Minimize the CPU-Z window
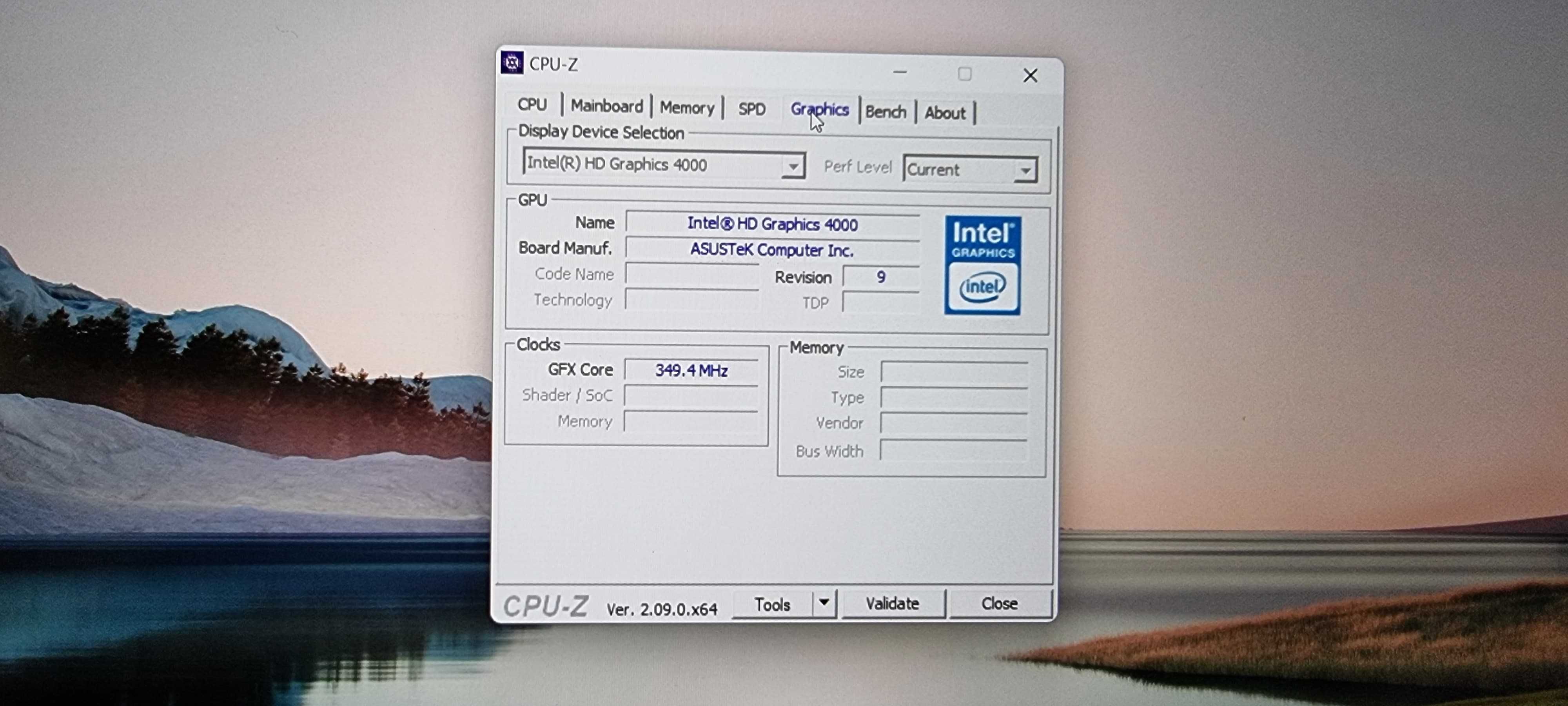 tap(900, 72)
